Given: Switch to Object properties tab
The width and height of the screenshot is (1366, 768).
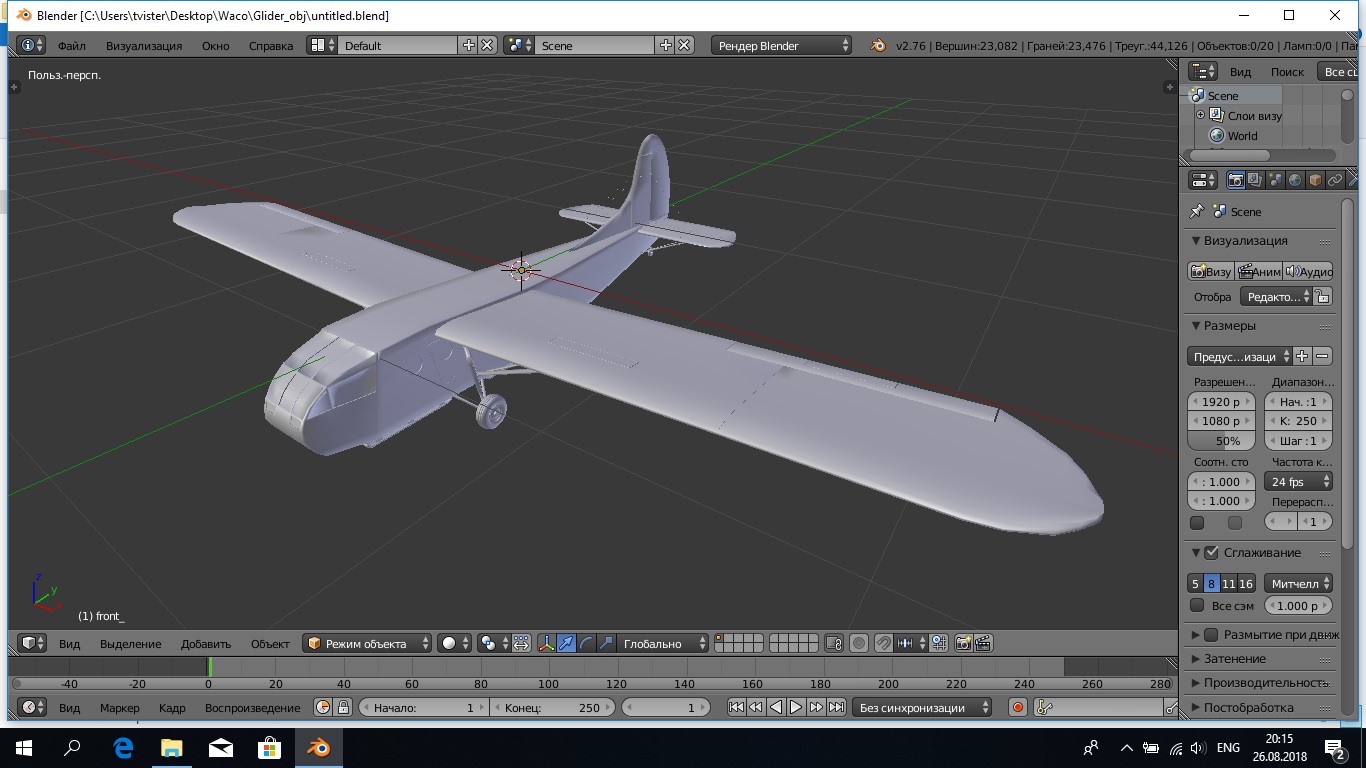Looking at the screenshot, I should 1315,180.
